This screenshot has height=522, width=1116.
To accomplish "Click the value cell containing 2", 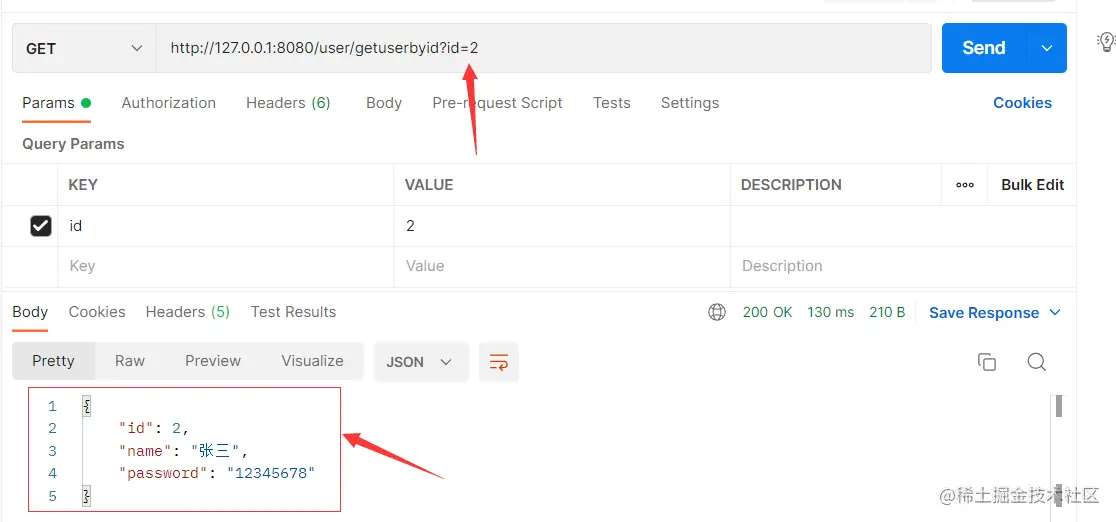I will tap(562, 226).
